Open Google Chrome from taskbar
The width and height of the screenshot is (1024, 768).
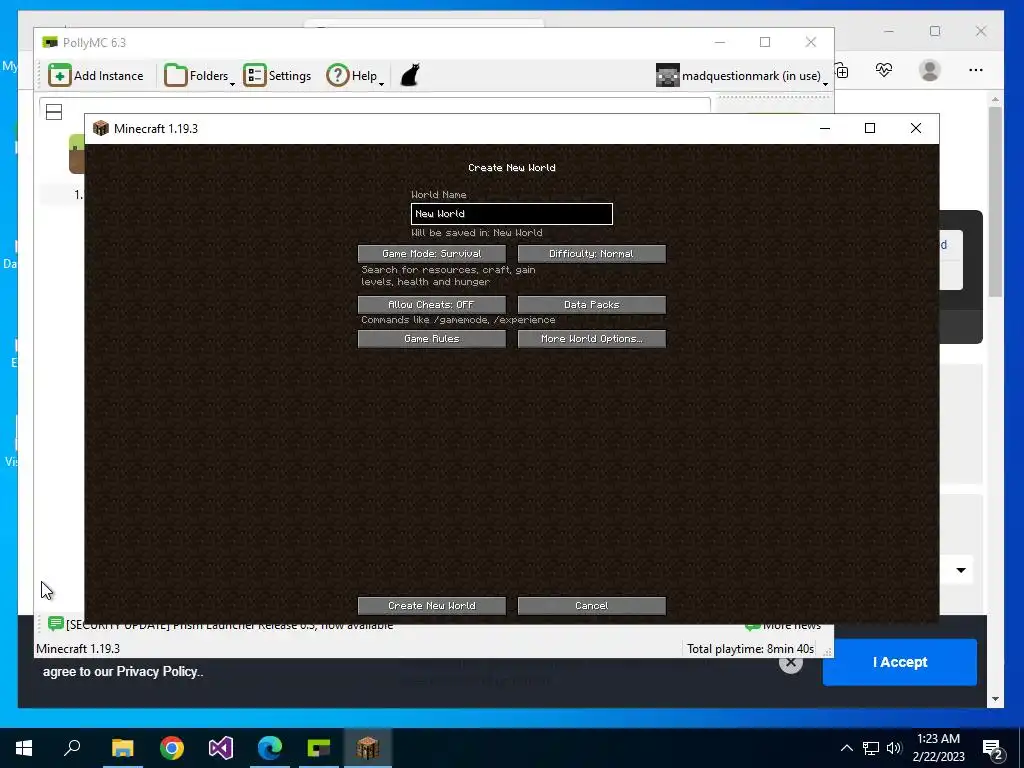[172, 748]
